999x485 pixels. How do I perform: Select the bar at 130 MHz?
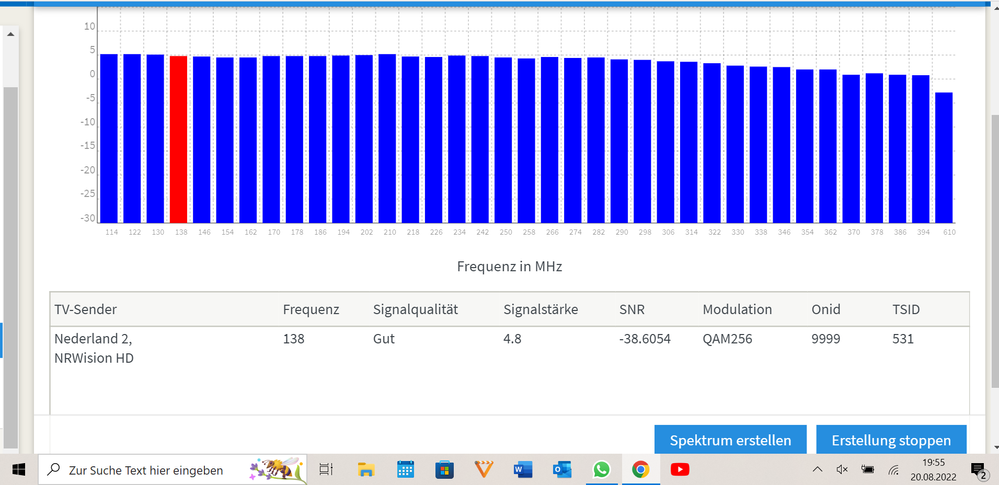pyautogui.click(x=155, y=138)
